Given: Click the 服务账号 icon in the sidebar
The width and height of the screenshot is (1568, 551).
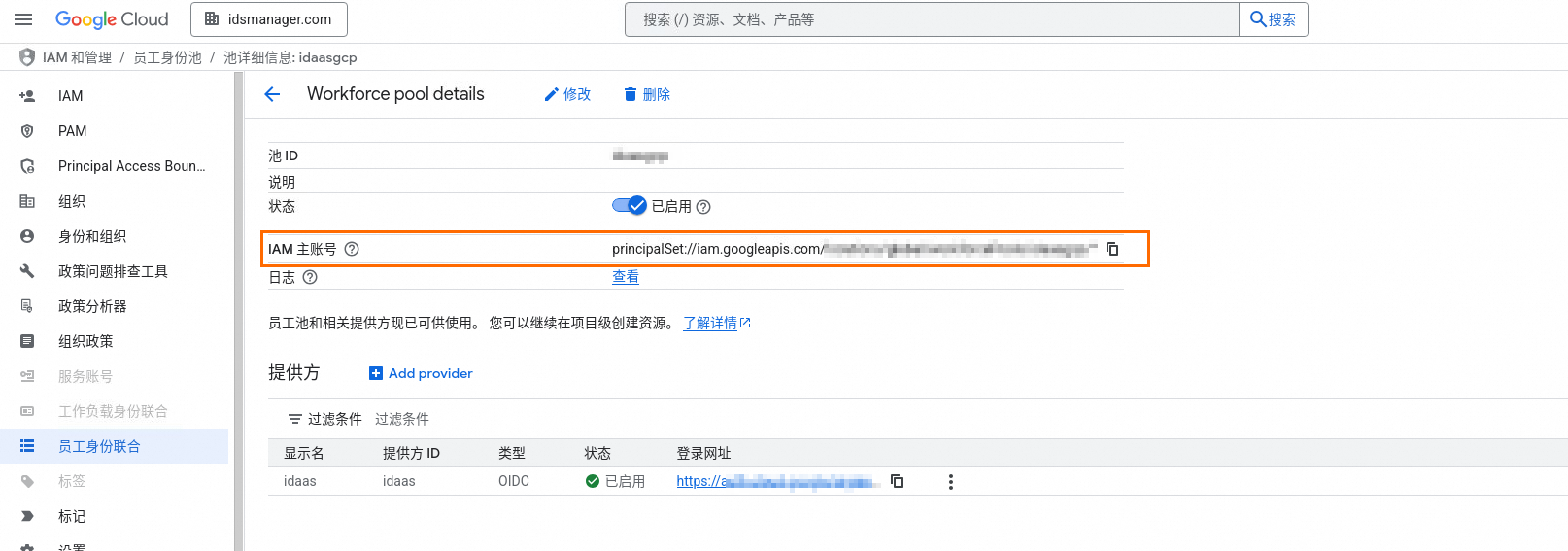Looking at the screenshot, I should [x=27, y=376].
